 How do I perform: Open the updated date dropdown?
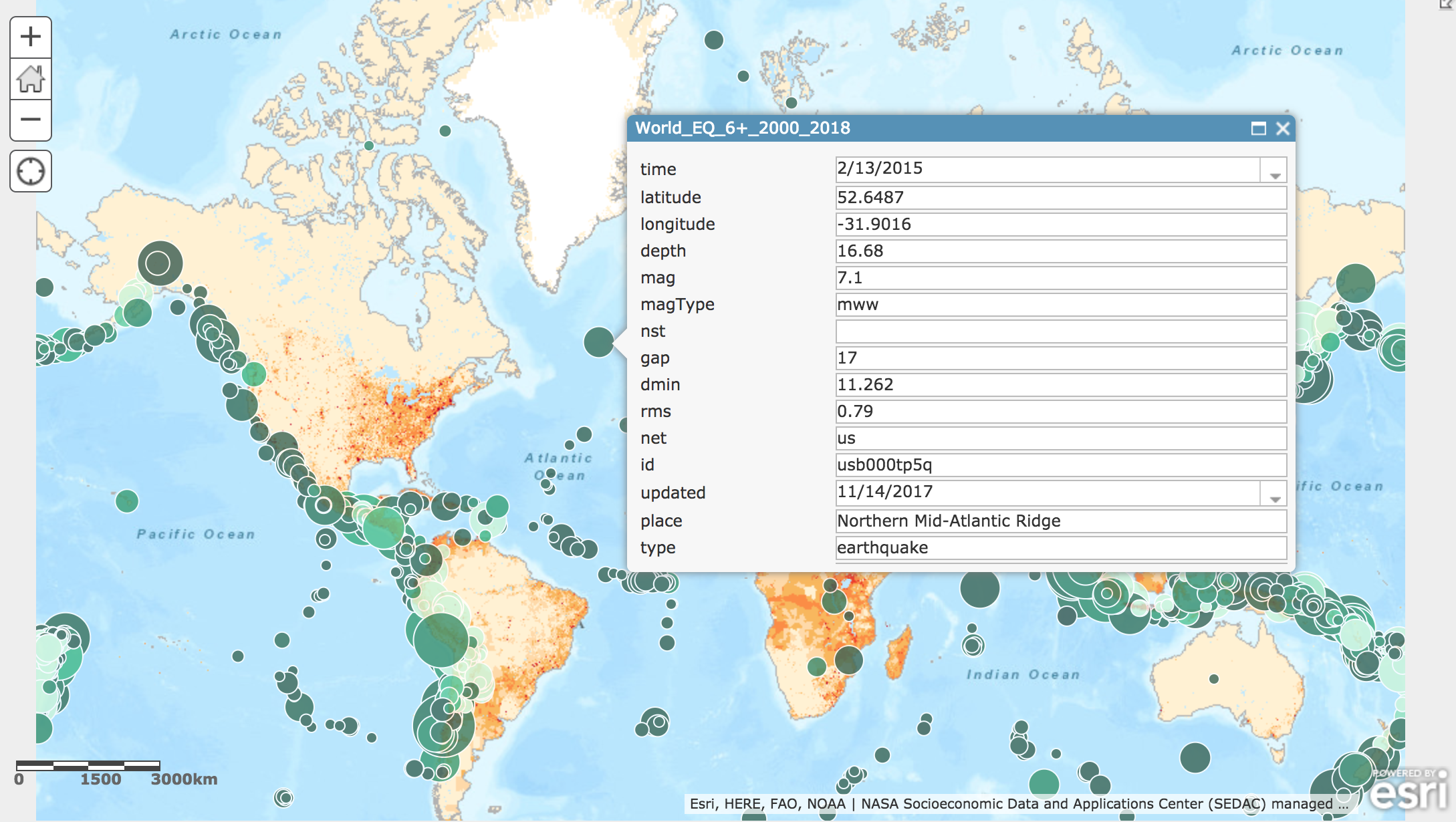[1274, 494]
